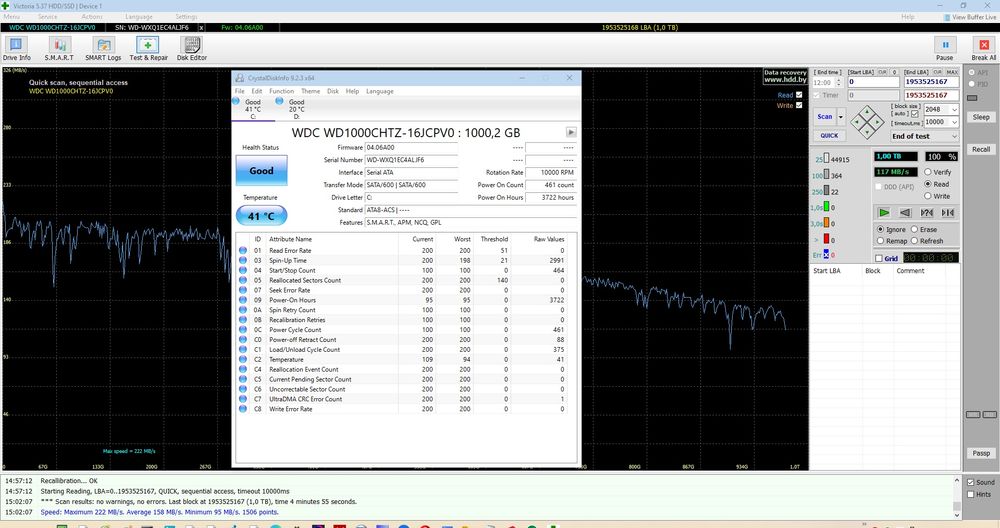Click the Scan button

point(825,117)
